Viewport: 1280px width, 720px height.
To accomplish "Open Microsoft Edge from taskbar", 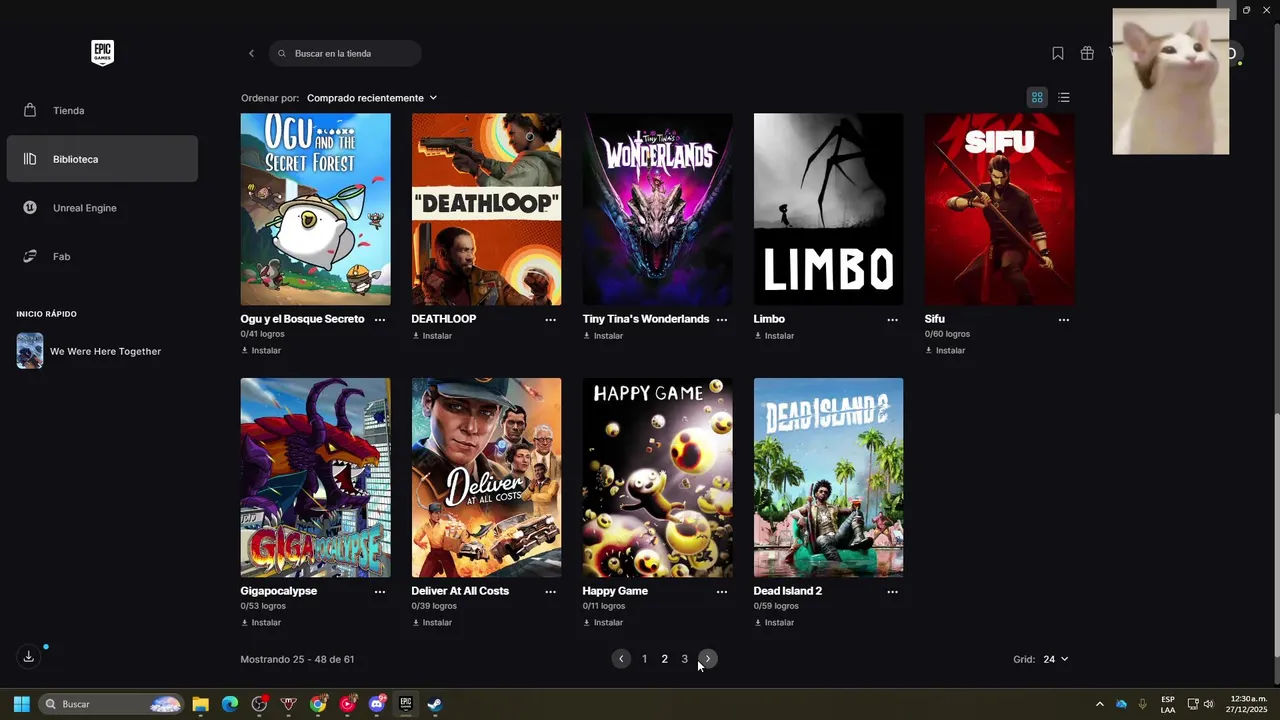I will point(230,704).
